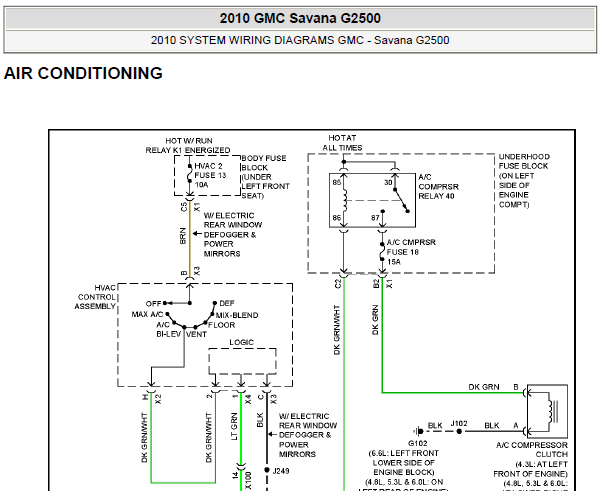602x491 pixels.
Task: Click the vertical 'BRN' wire label
Action: pyautogui.click(x=183, y=236)
